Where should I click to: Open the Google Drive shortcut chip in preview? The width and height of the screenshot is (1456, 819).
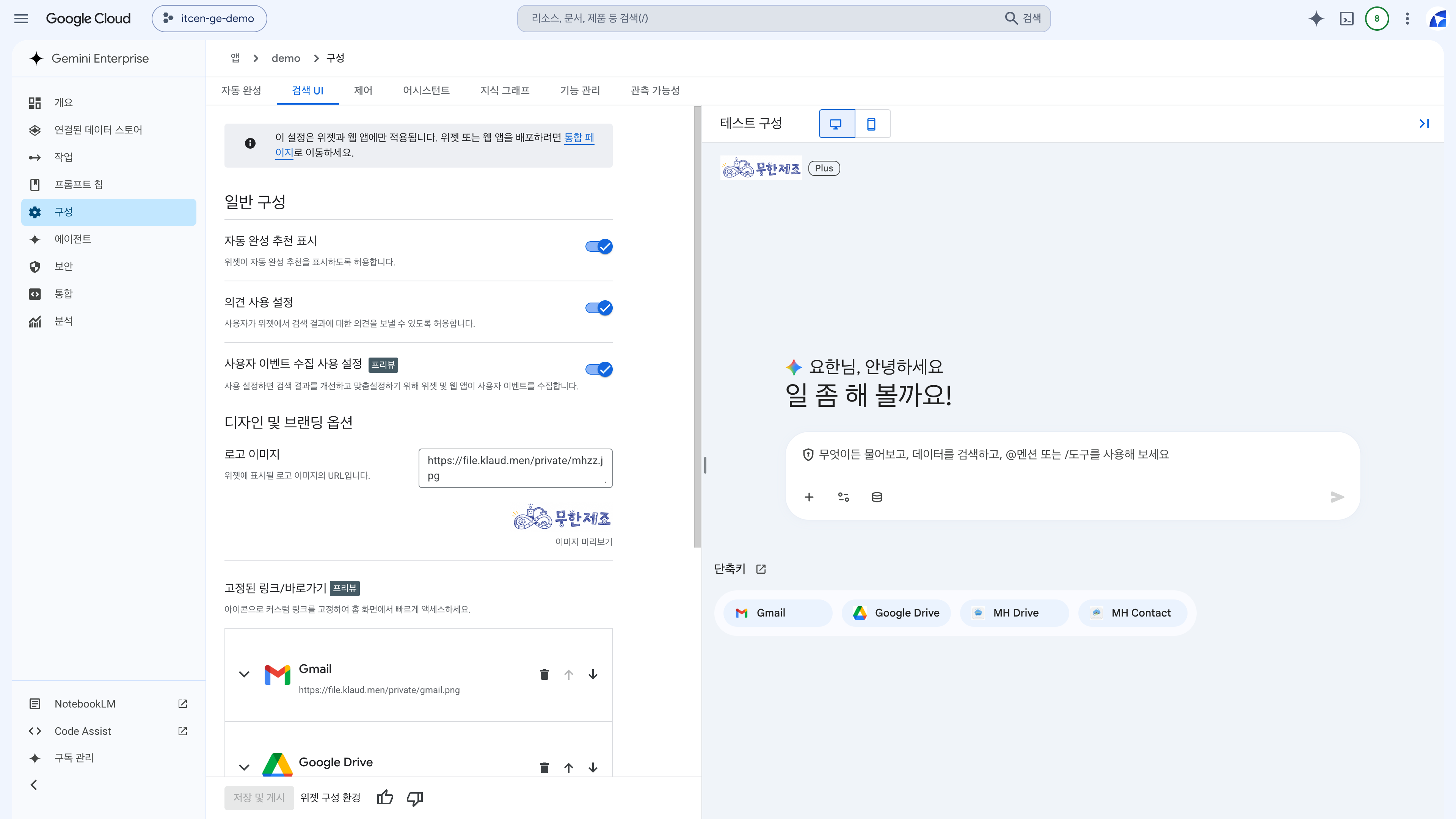tap(896, 613)
